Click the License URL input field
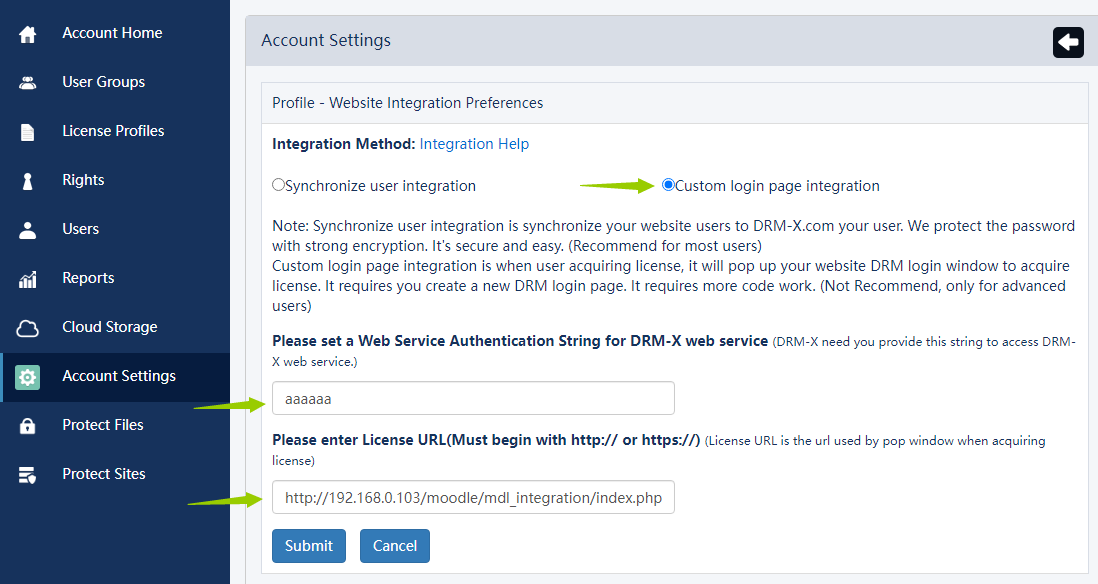The height and width of the screenshot is (584, 1098). tap(473, 497)
